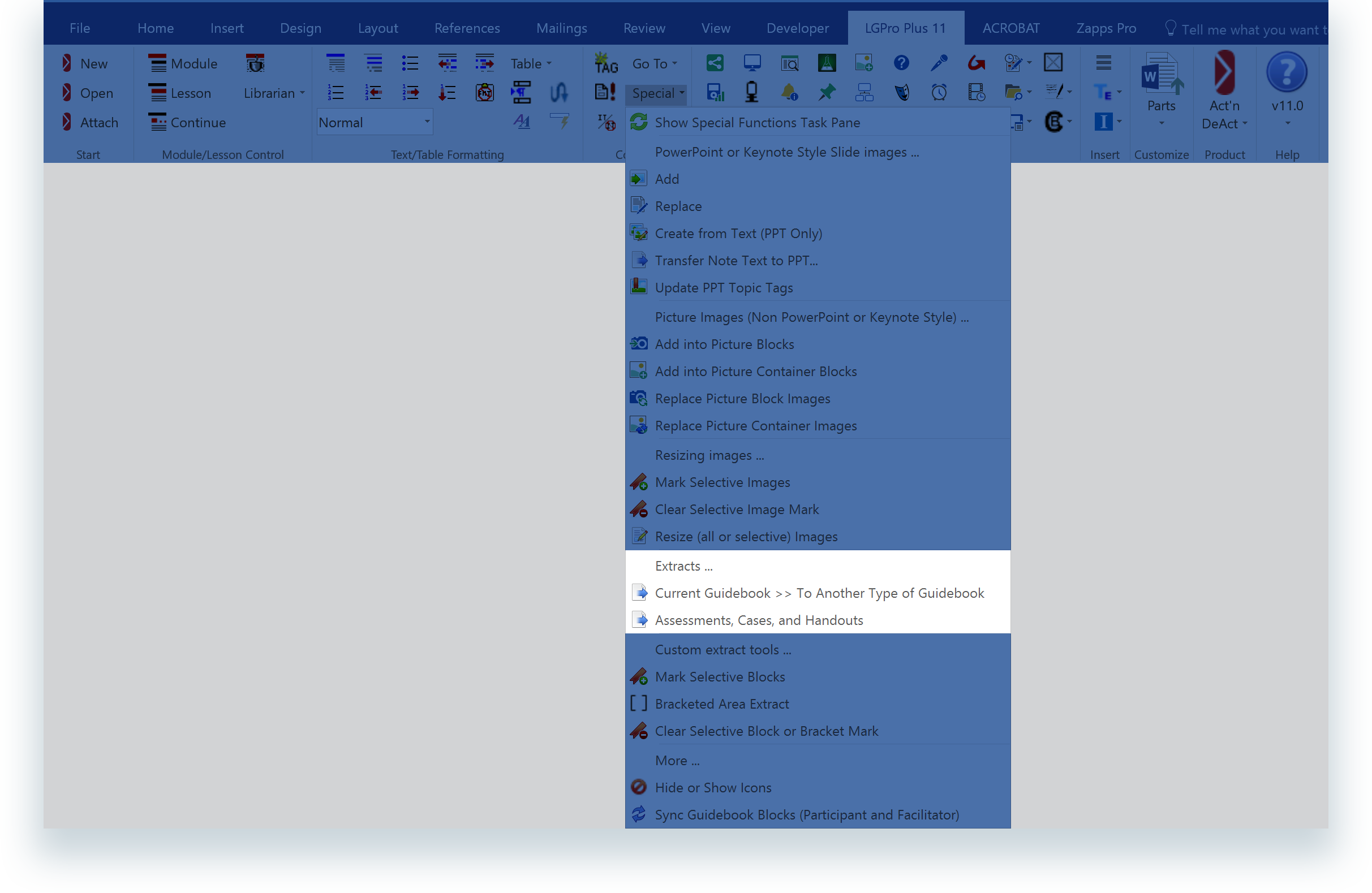Image resolution: width=1372 pixels, height=893 pixels.
Task: Open the Librarian dropdown
Action: coord(274,93)
